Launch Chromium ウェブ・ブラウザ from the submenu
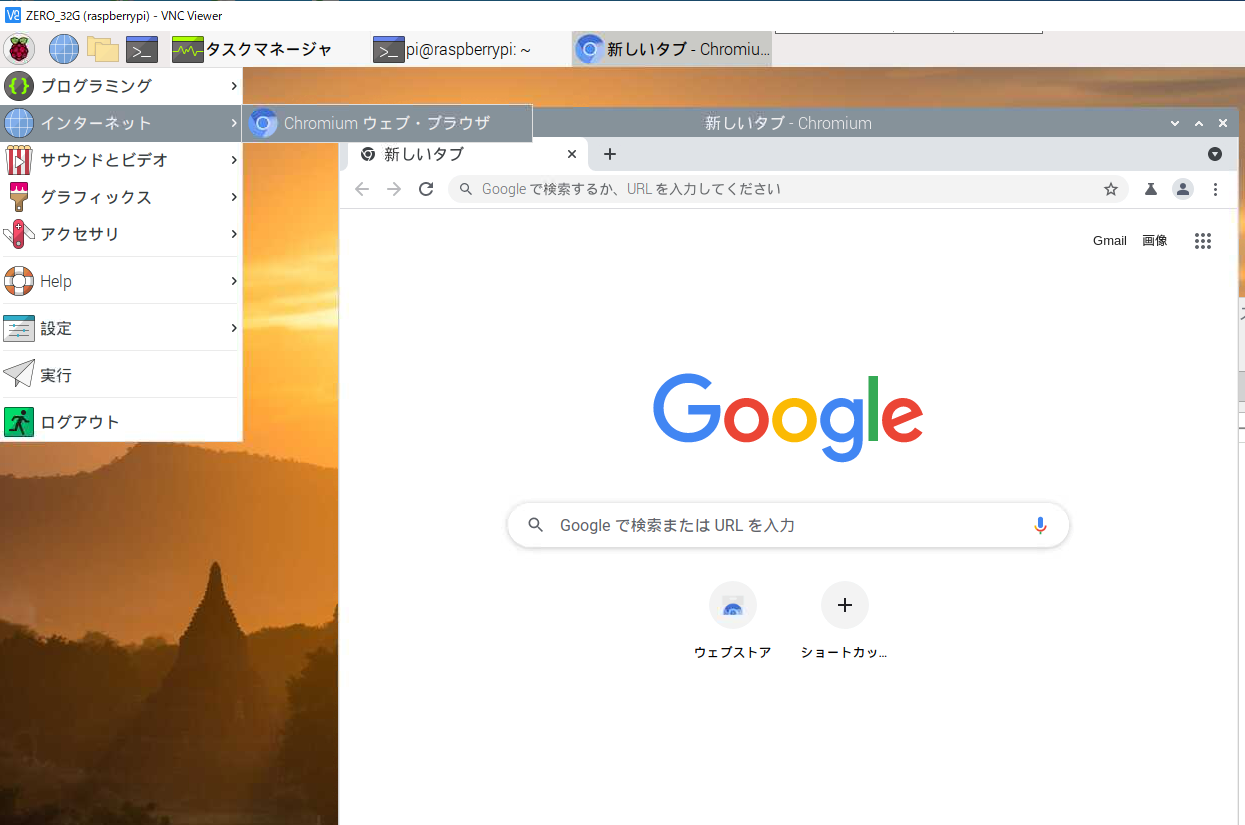Screen dimensions: 1245x825 (386, 122)
